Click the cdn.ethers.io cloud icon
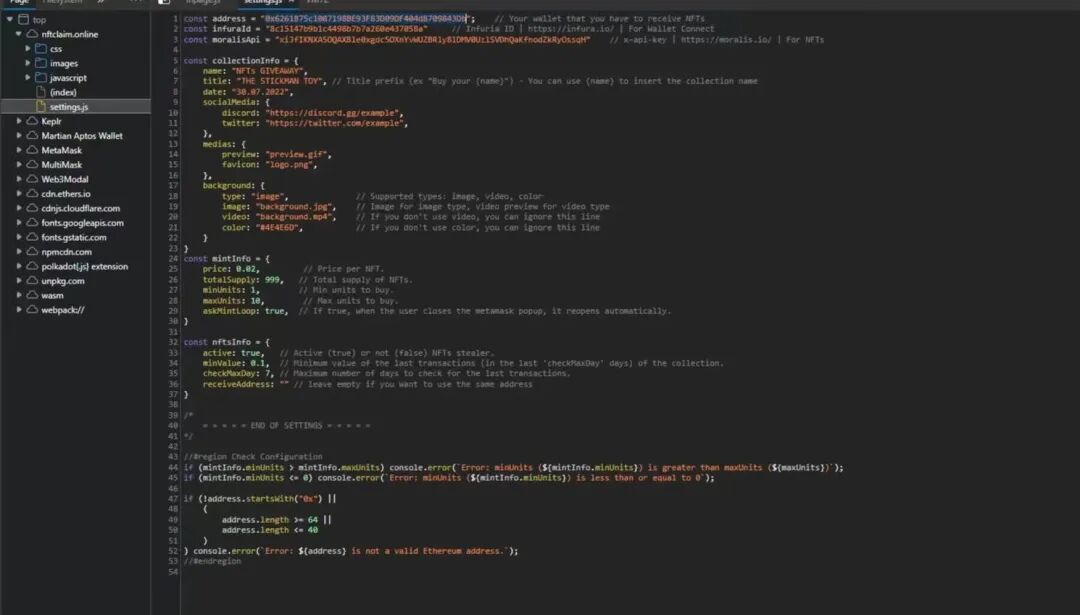The width and height of the screenshot is (1080, 615). [x=32, y=194]
